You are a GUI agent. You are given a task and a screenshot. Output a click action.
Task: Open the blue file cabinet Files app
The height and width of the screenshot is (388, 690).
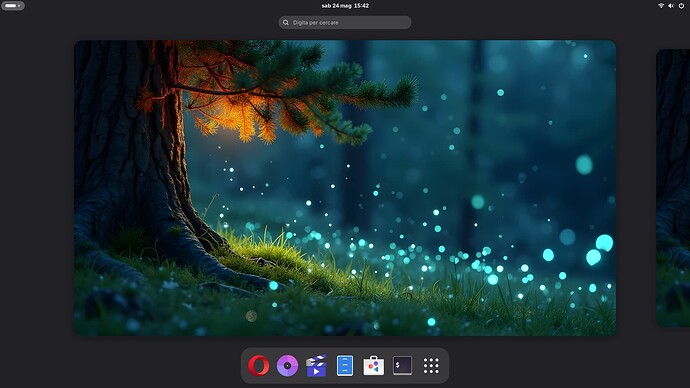pyautogui.click(x=345, y=366)
